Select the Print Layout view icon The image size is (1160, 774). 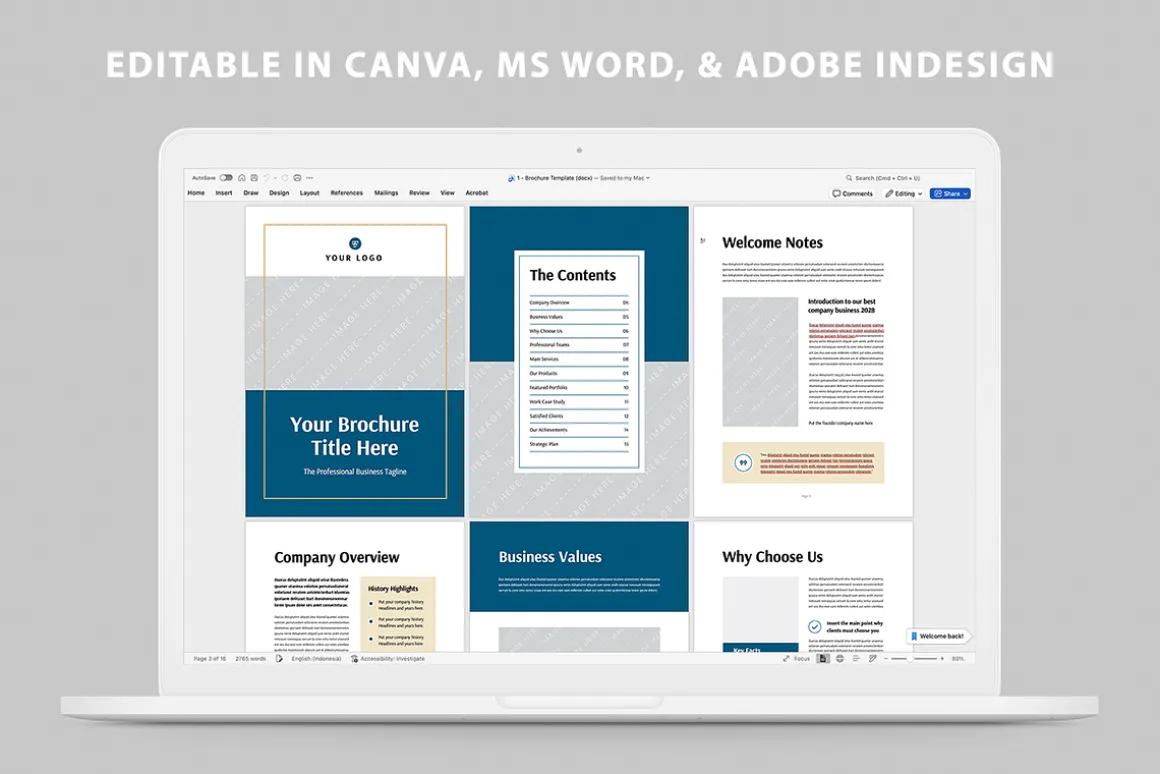pos(823,659)
